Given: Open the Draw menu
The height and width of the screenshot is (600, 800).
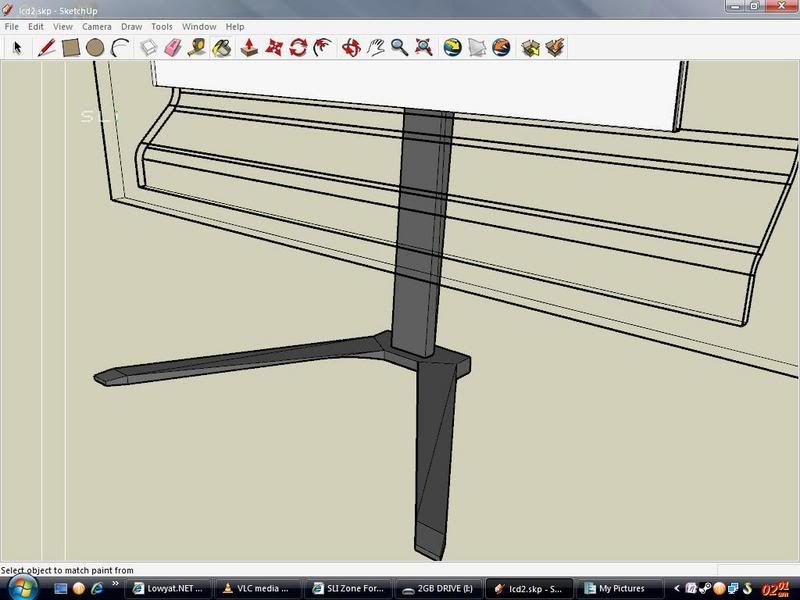Looking at the screenshot, I should point(131,27).
